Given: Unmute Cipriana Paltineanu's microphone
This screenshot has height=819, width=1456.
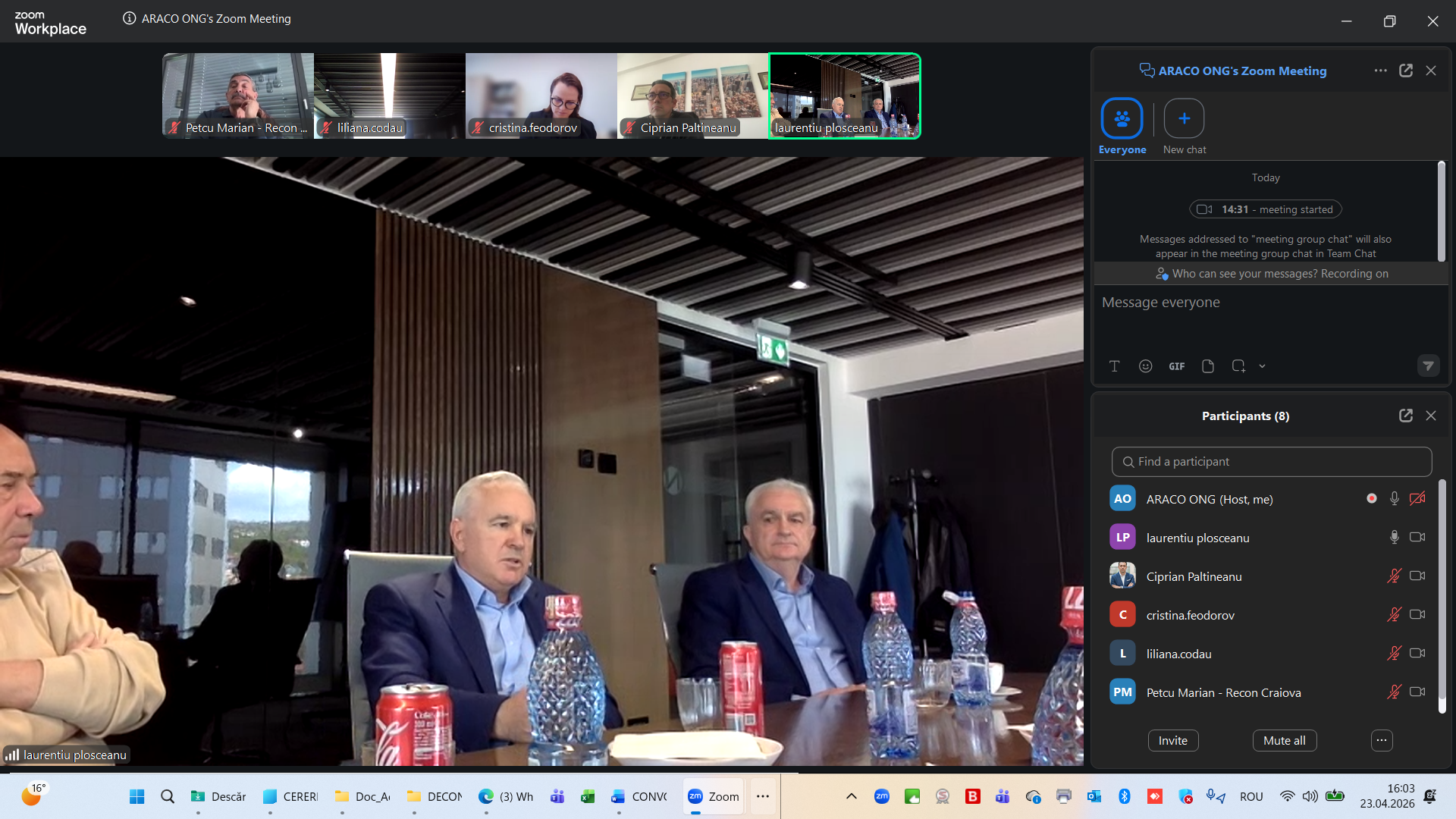Looking at the screenshot, I should [x=1394, y=576].
